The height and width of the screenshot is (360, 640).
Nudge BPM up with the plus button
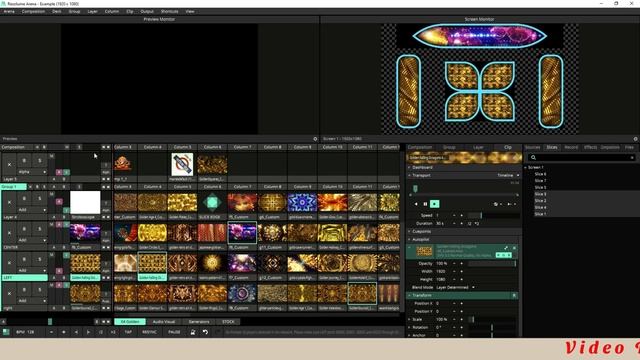pyautogui.click(x=63, y=332)
